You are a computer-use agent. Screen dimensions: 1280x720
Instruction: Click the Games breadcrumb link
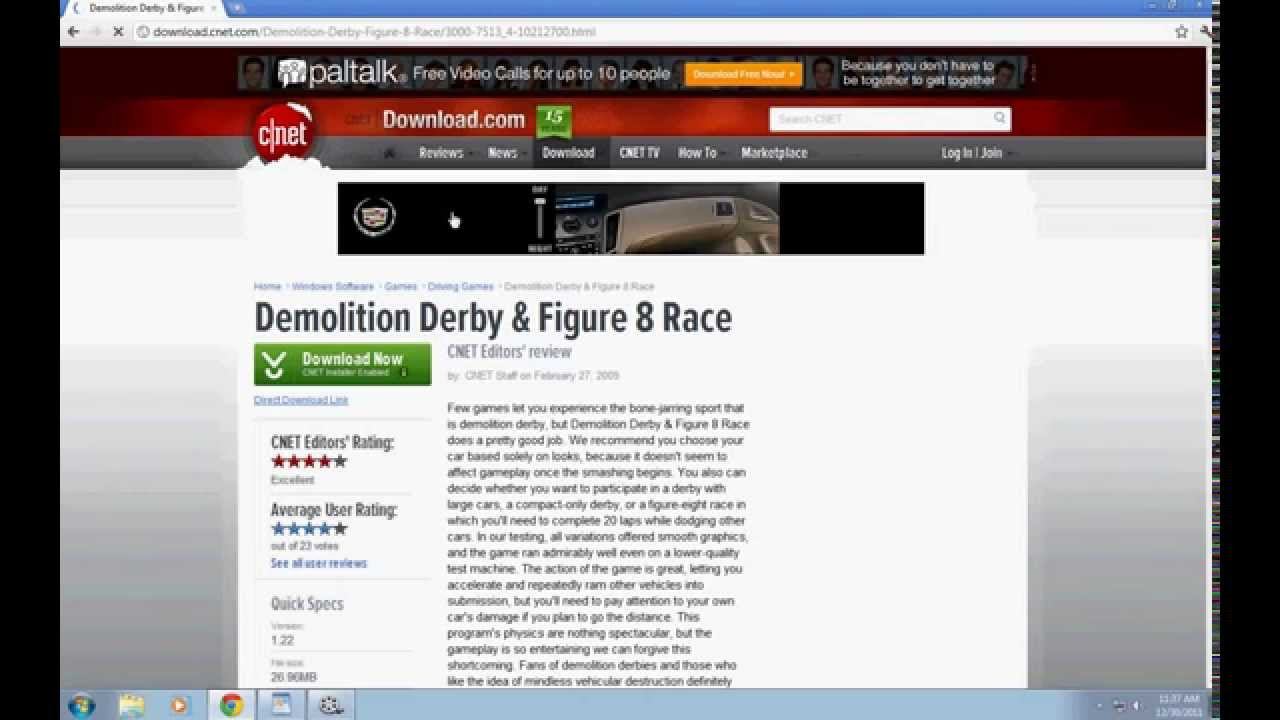pos(400,287)
